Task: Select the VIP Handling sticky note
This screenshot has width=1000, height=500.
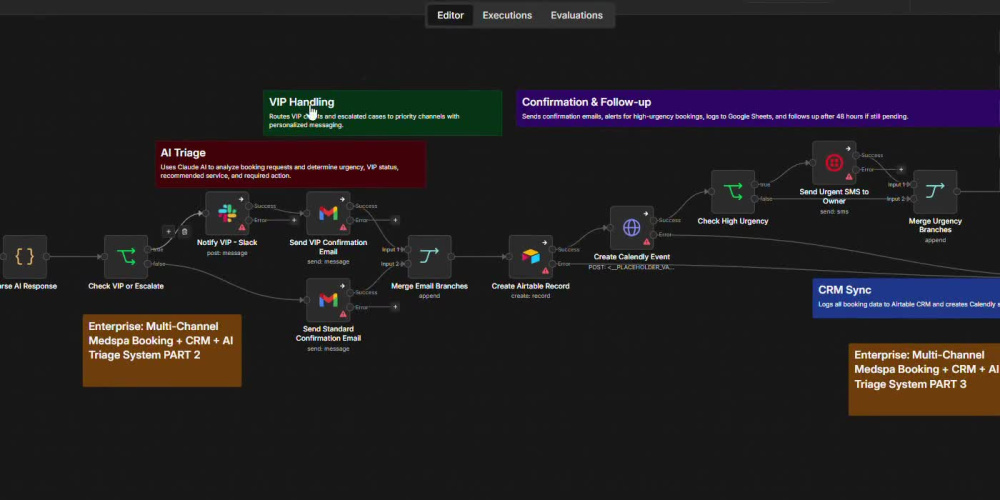Action: [x=383, y=113]
